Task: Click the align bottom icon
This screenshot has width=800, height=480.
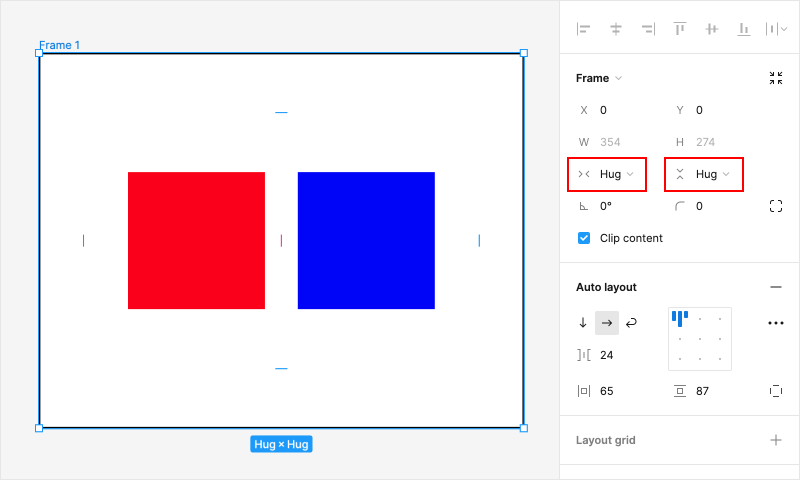Action: coord(743,29)
